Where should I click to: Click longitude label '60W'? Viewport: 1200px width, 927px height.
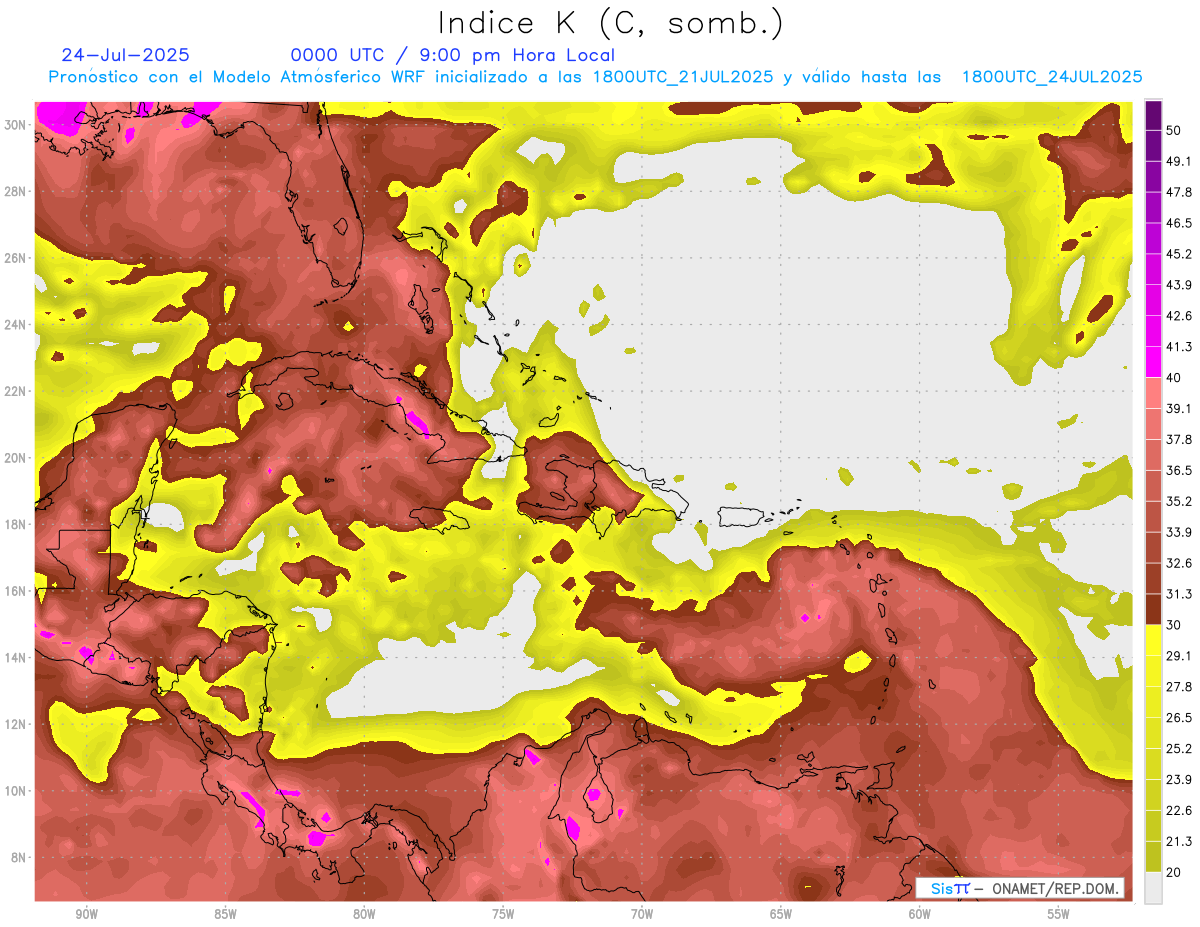[920, 914]
